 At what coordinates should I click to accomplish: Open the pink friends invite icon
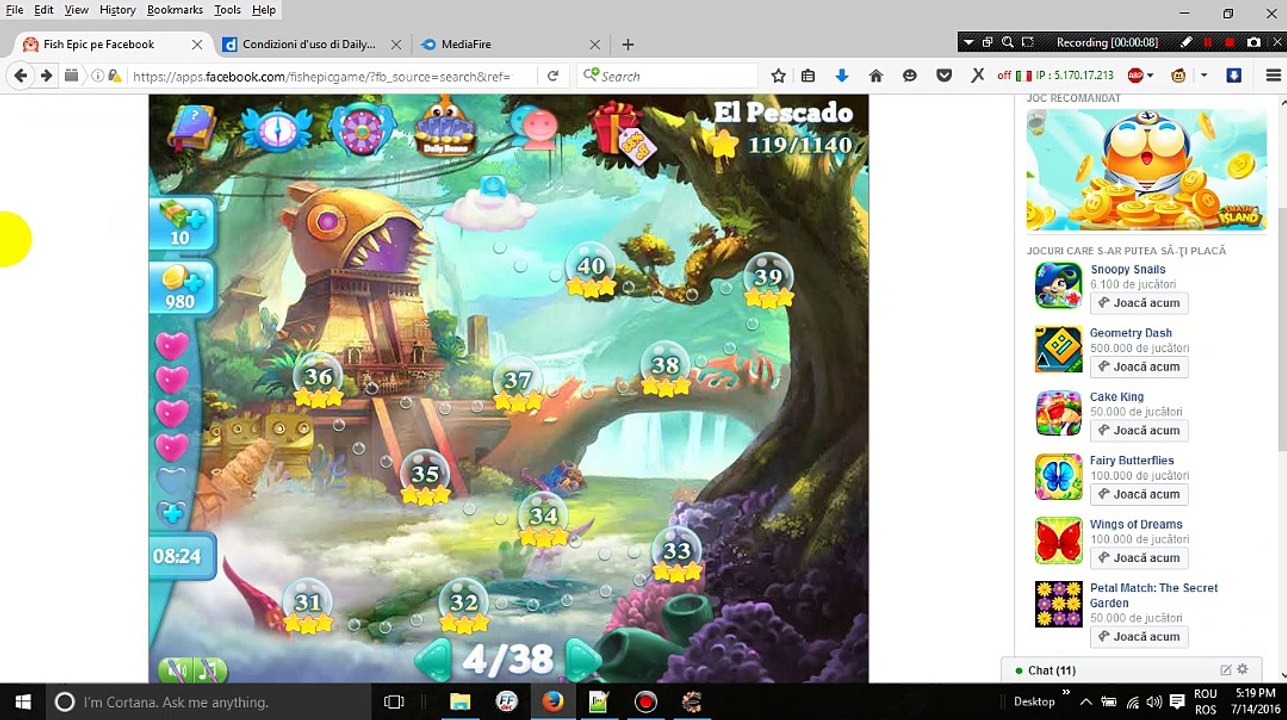point(534,127)
